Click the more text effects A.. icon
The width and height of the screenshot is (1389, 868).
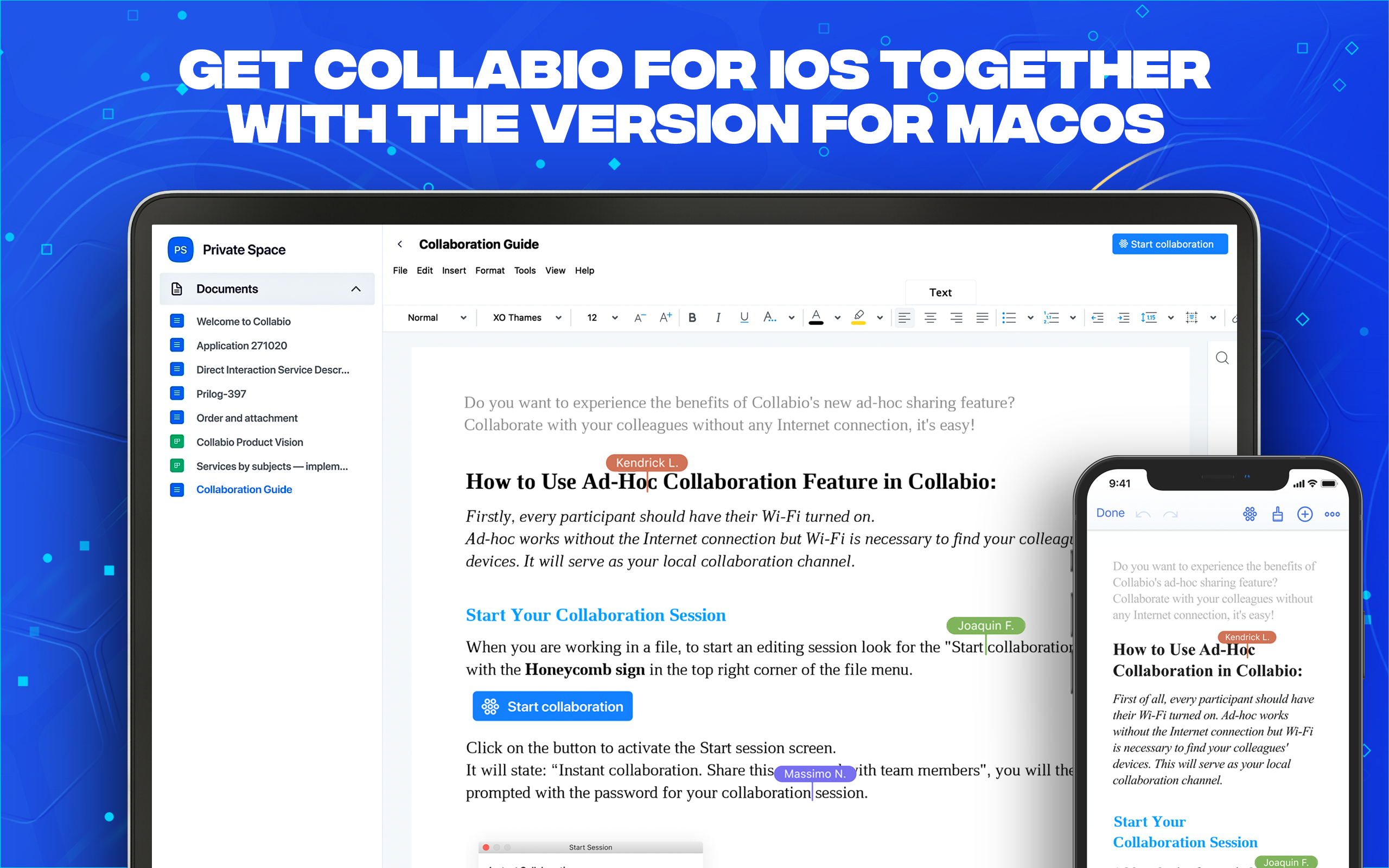coord(770,317)
